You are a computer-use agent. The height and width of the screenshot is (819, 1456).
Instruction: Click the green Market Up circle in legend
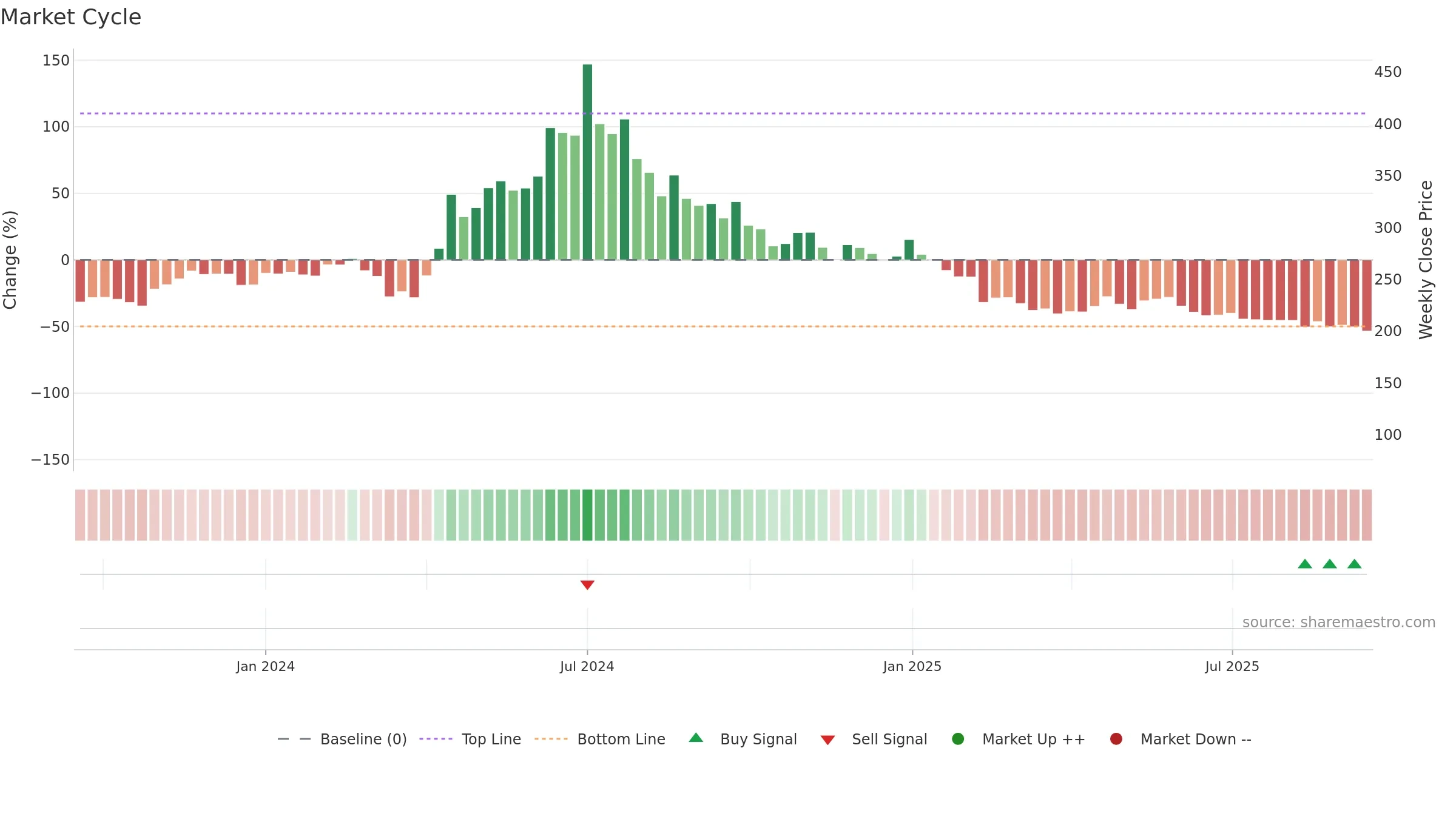pos(958,739)
